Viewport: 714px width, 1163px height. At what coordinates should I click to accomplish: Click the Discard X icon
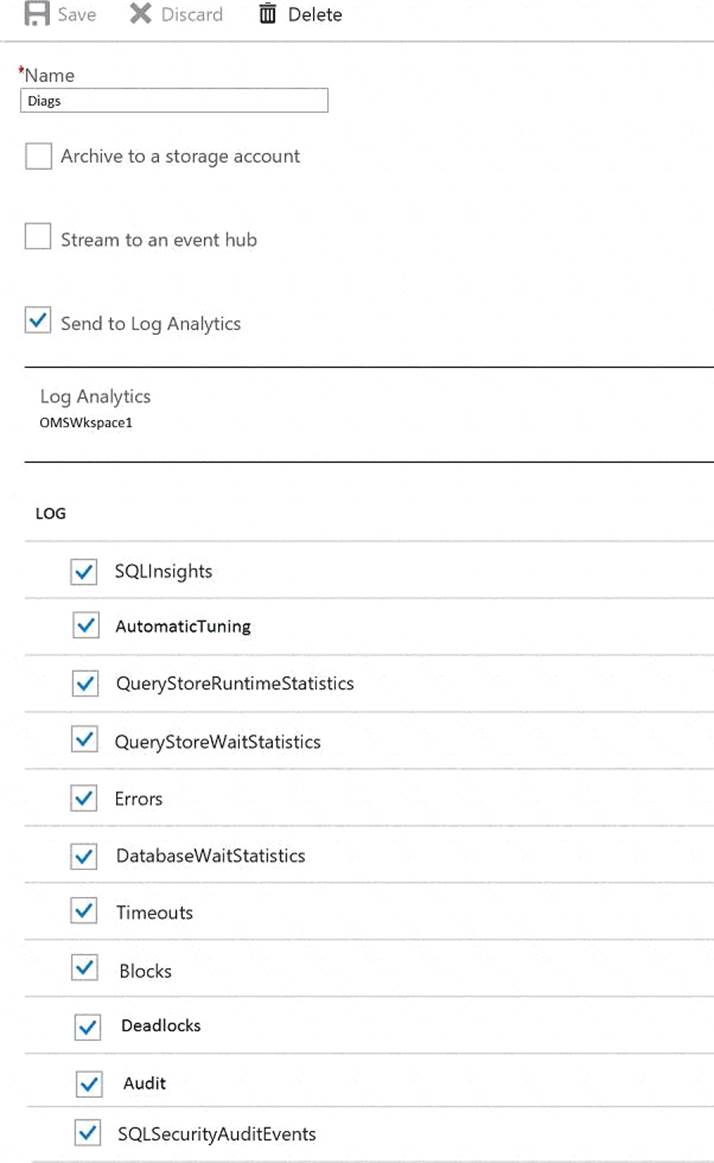click(141, 15)
